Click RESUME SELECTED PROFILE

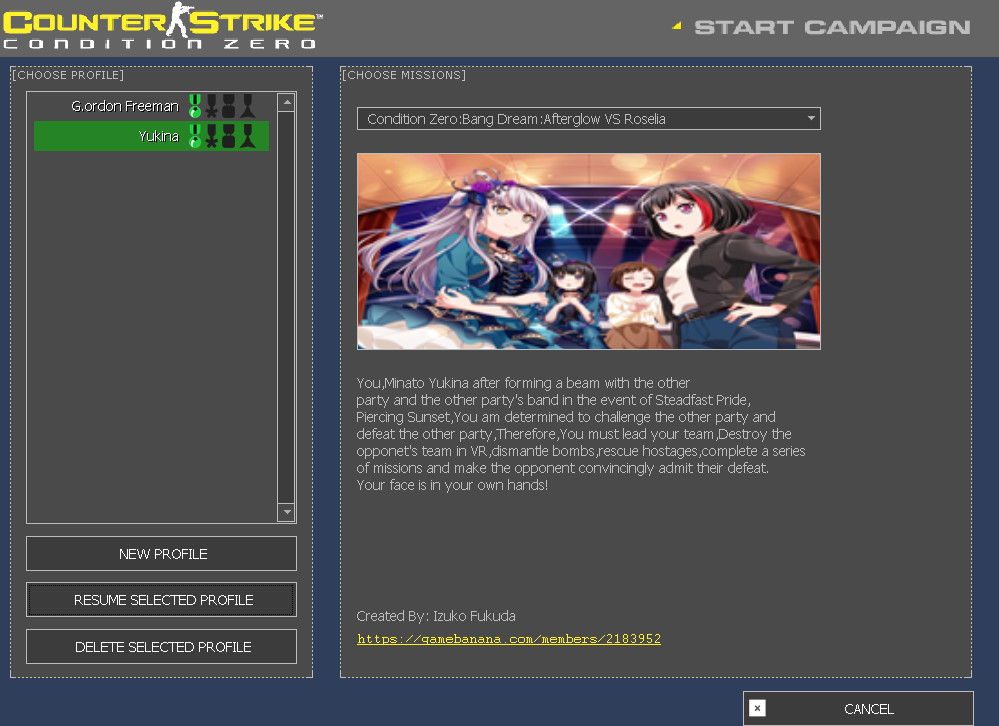tap(161, 599)
